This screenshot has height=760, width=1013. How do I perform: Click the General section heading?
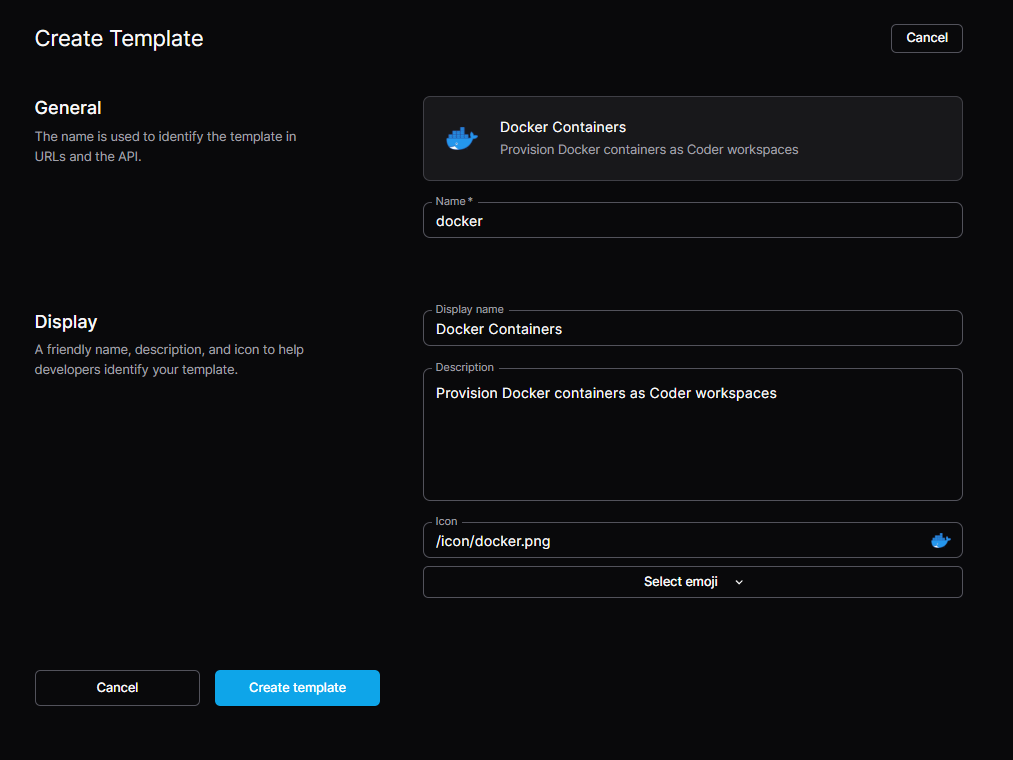coord(68,108)
